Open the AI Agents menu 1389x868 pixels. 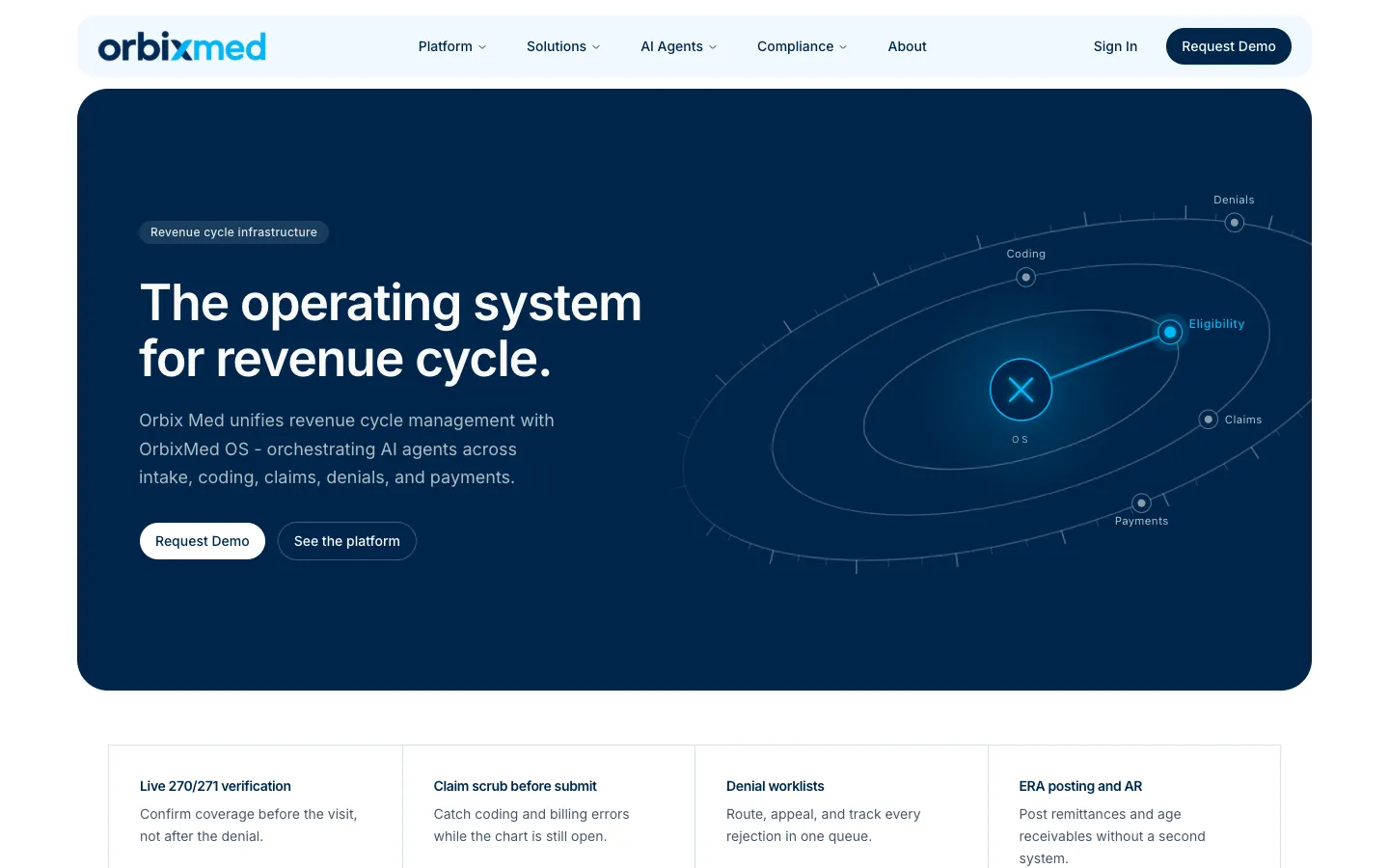click(x=679, y=46)
